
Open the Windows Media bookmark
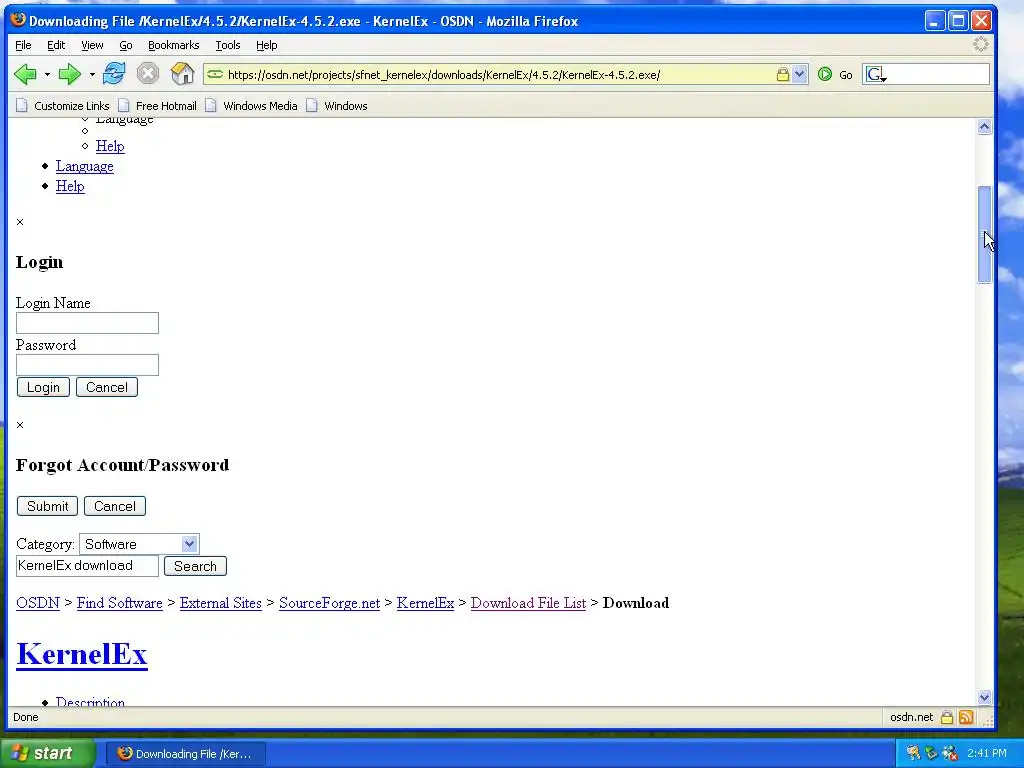pos(251,106)
